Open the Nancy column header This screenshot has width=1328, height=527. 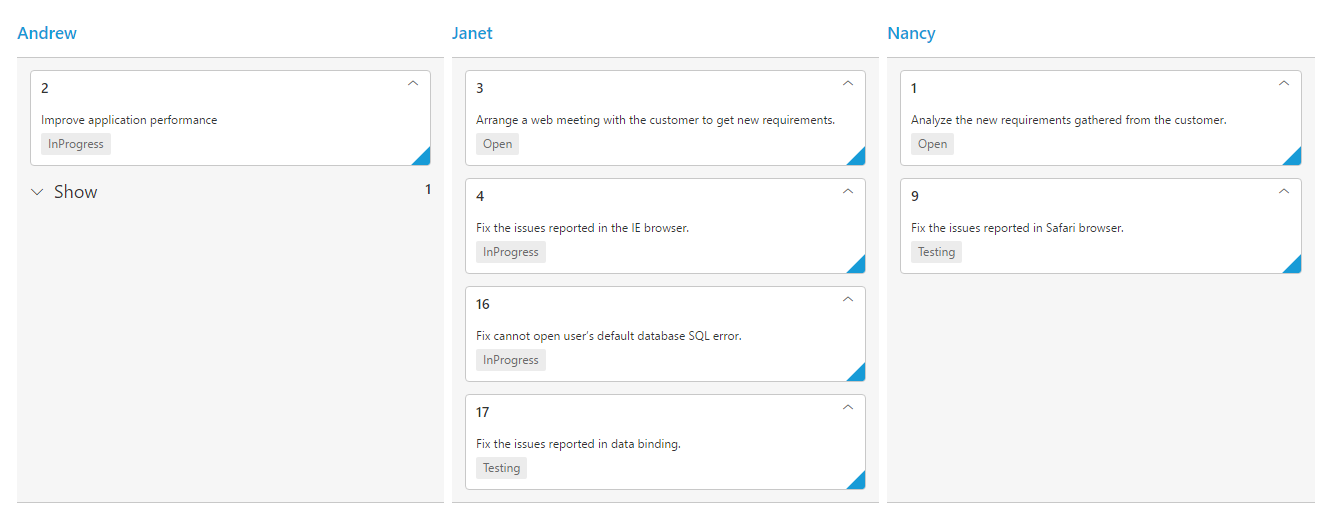pos(911,33)
